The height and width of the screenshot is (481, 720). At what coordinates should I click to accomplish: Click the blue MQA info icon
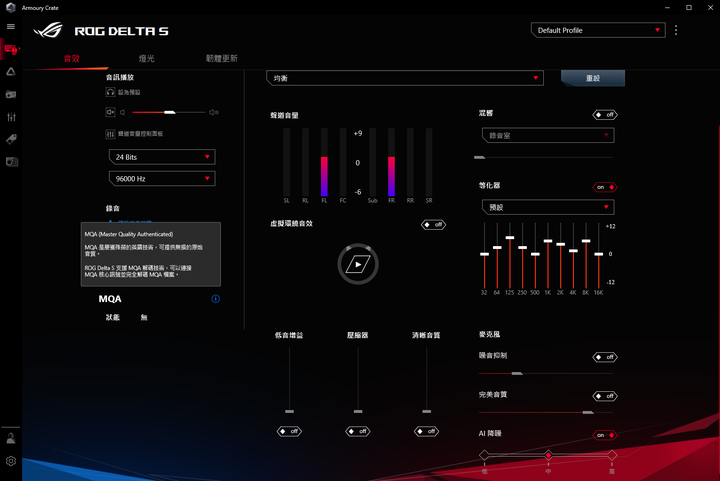click(215, 299)
